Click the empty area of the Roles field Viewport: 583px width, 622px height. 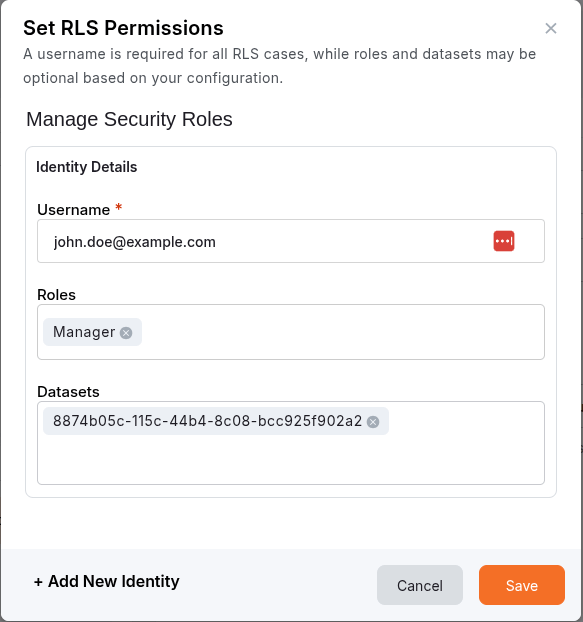pyautogui.click(x=341, y=332)
